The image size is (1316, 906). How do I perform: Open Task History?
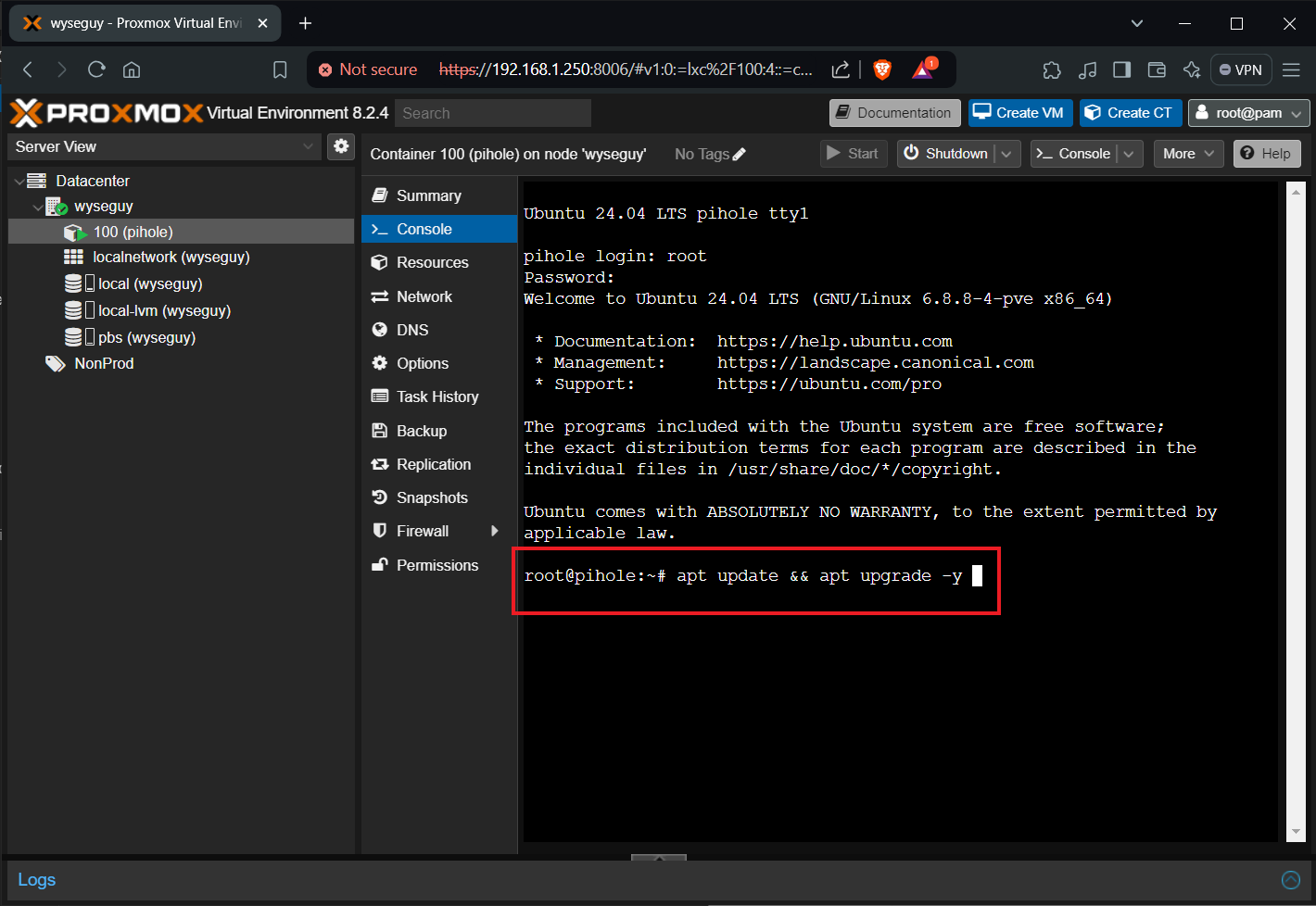(x=439, y=396)
